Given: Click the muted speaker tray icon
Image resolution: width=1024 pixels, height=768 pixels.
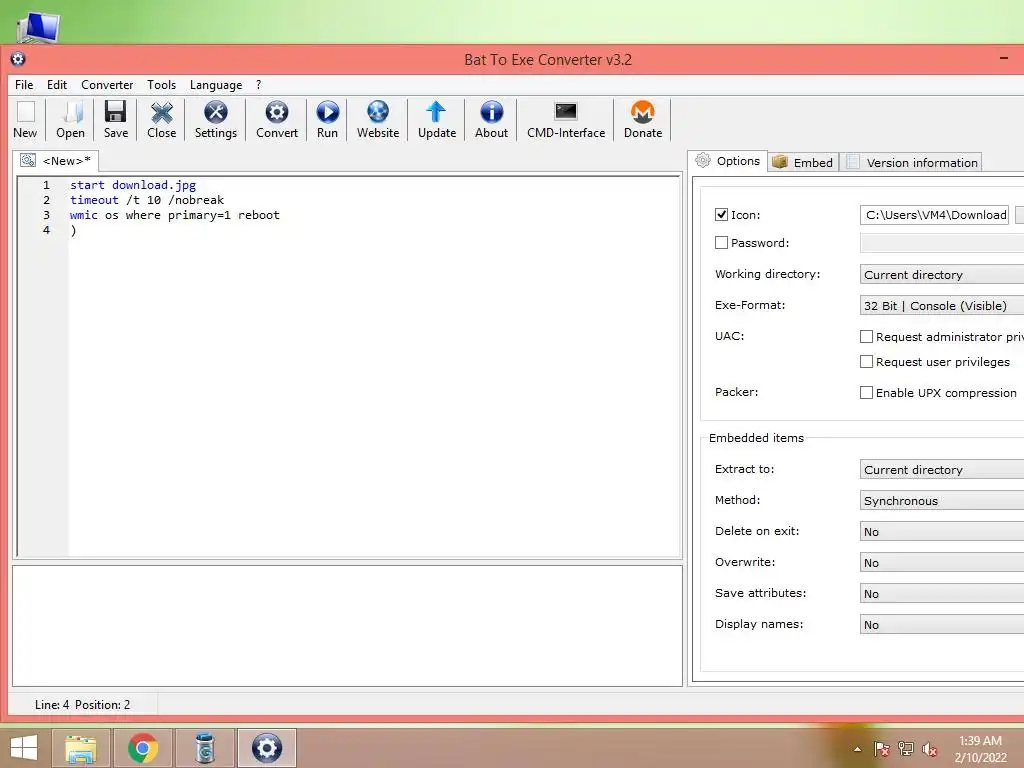Looking at the screenshot, I should 930,749.
